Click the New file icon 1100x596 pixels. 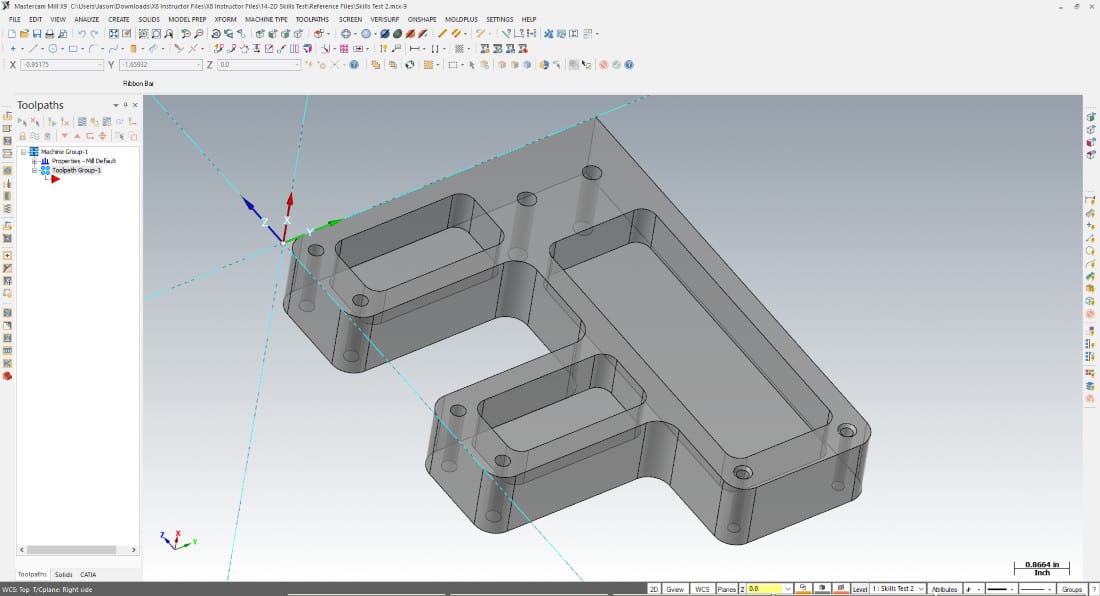(x=12, y=34)
